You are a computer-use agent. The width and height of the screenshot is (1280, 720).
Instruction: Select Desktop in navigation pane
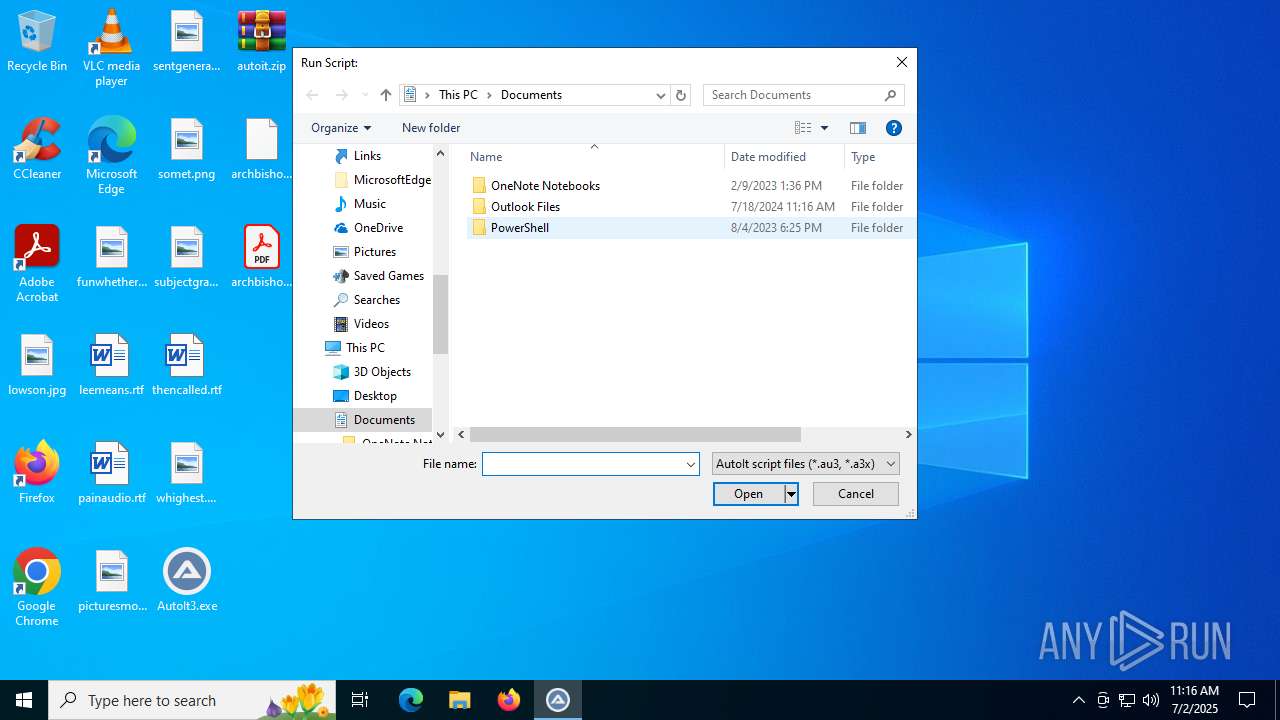375,396
